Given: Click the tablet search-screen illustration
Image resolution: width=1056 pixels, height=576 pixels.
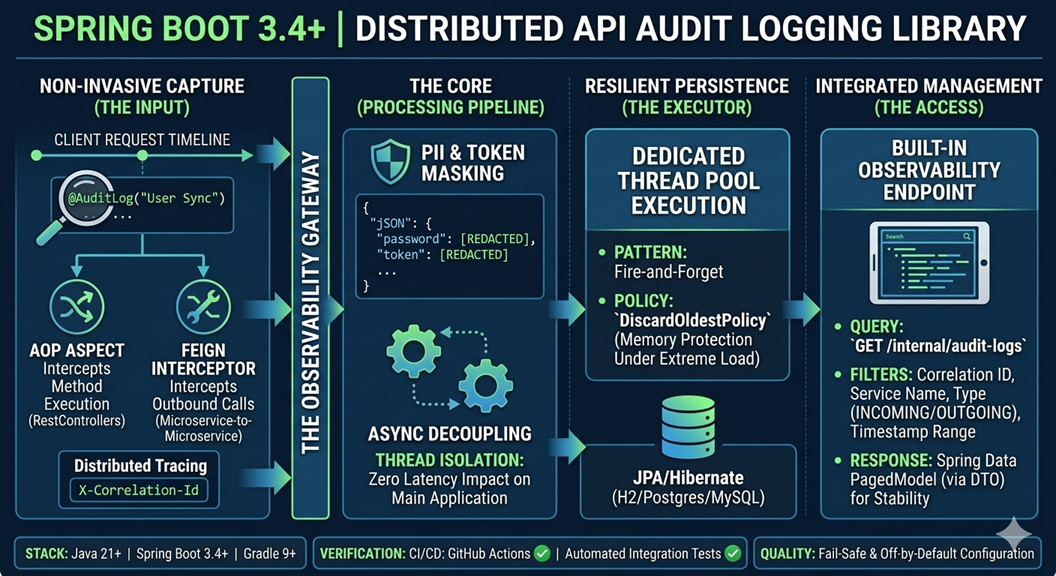Looking at the screenshot, I should click(929, 263).
